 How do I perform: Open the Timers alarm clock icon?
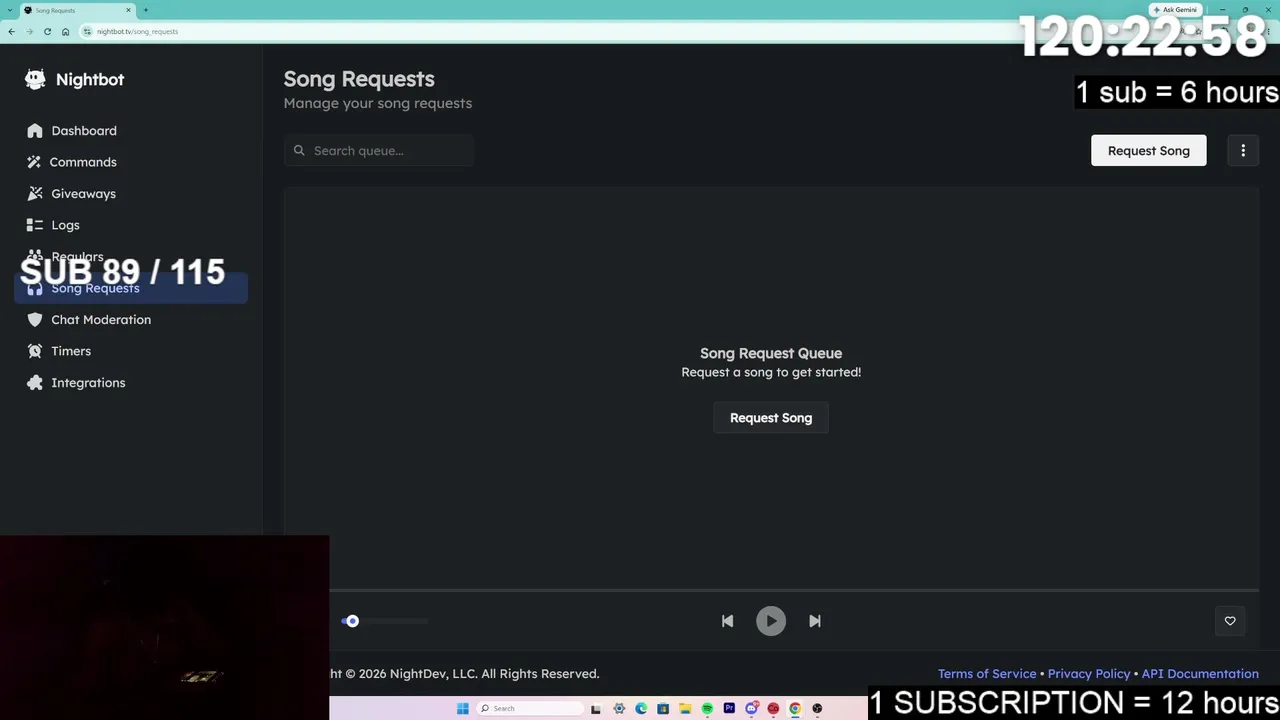point(35,351)
